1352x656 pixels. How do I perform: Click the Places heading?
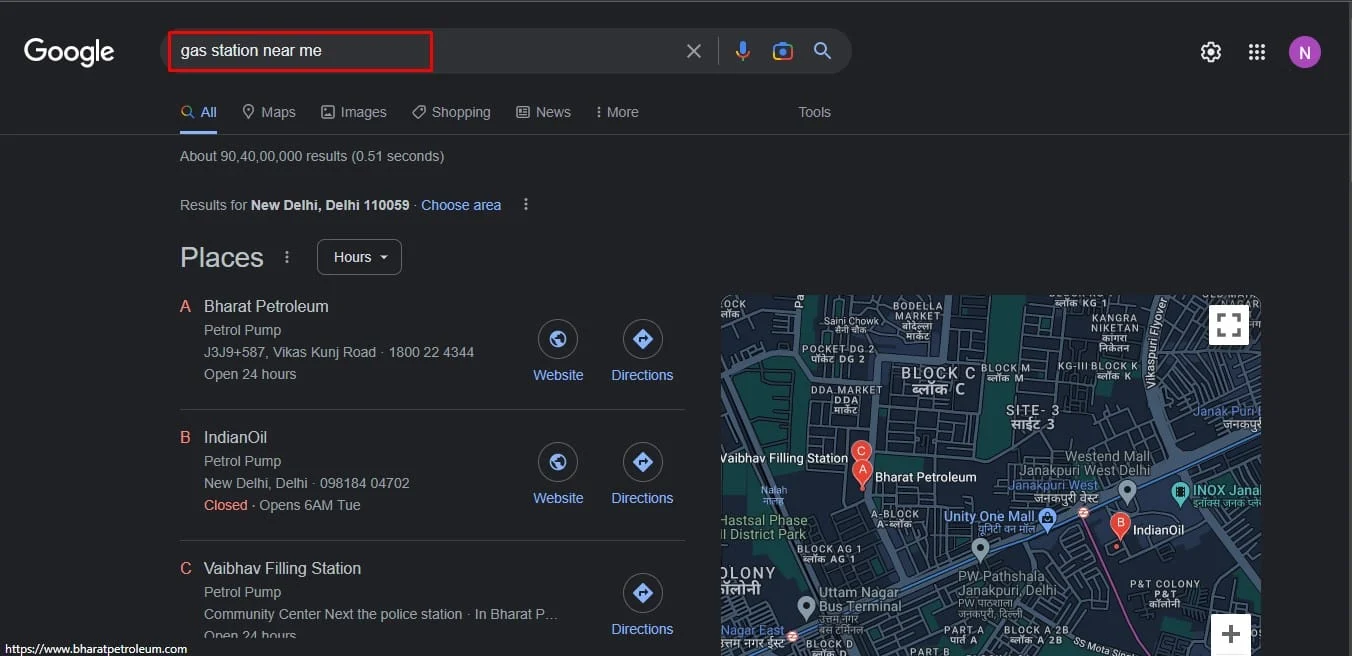point(222,257)
